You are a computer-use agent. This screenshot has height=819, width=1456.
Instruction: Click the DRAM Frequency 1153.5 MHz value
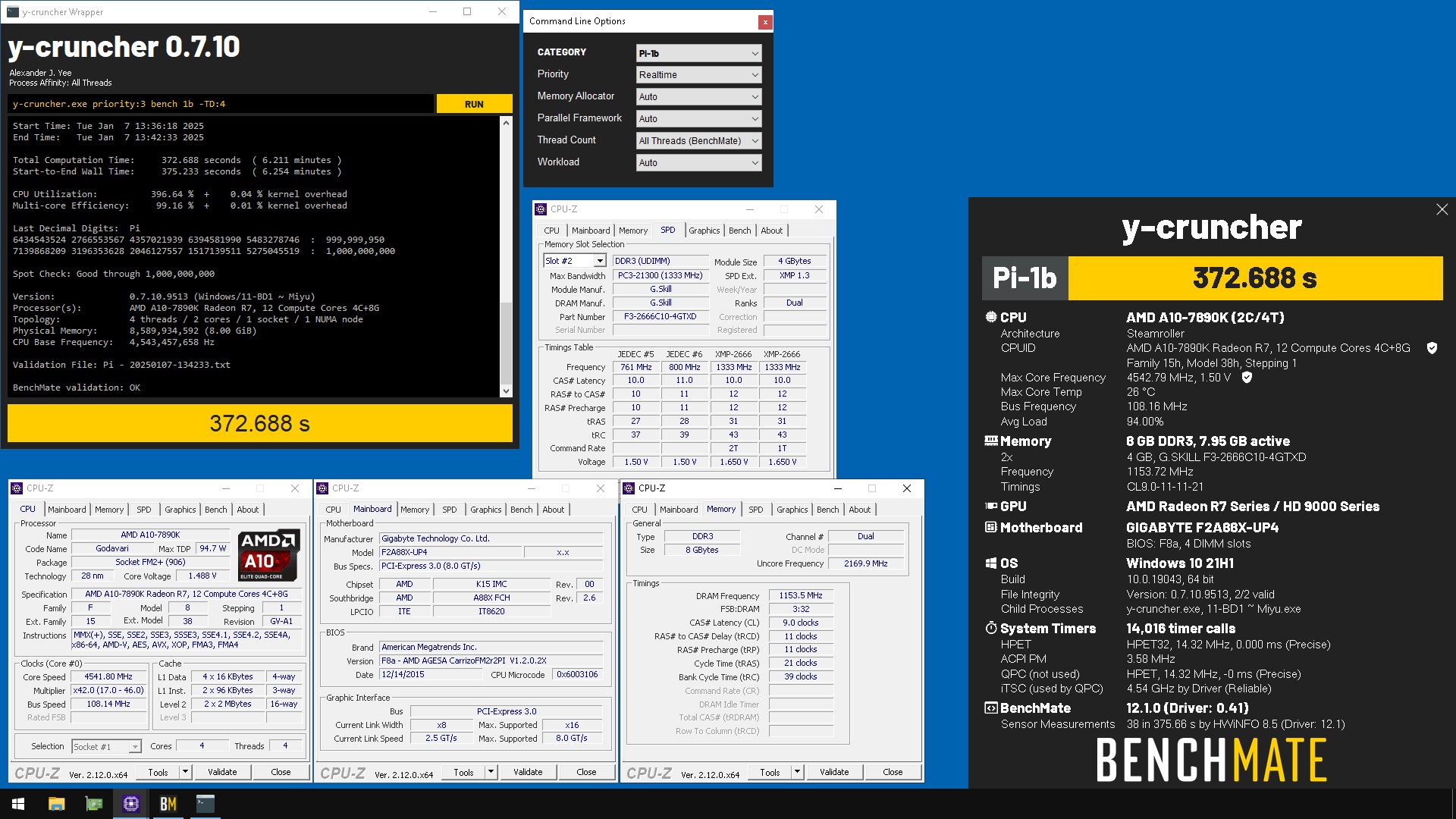(x=800, y=595)
